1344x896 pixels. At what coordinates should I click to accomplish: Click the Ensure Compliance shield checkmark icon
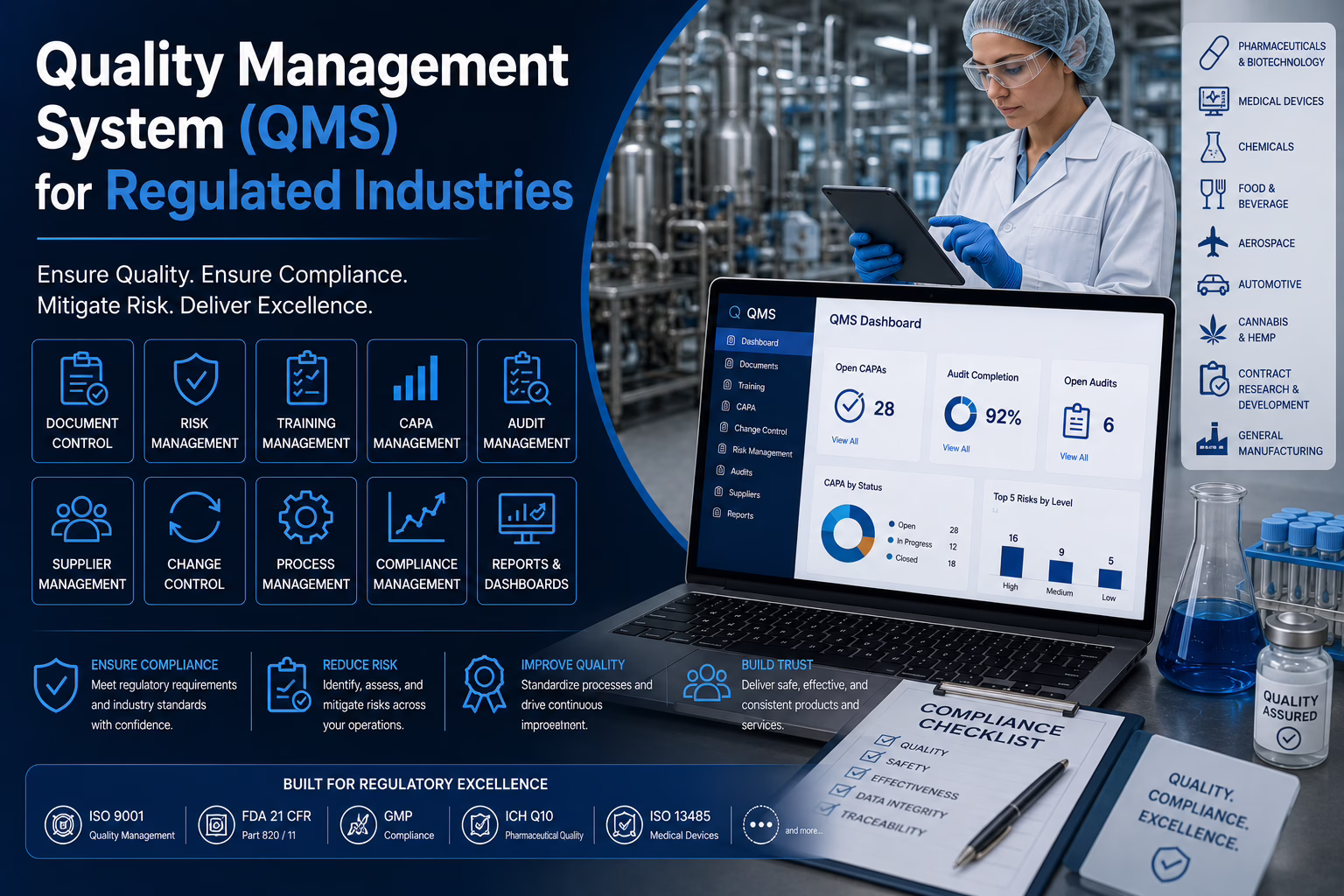point(56,685)
